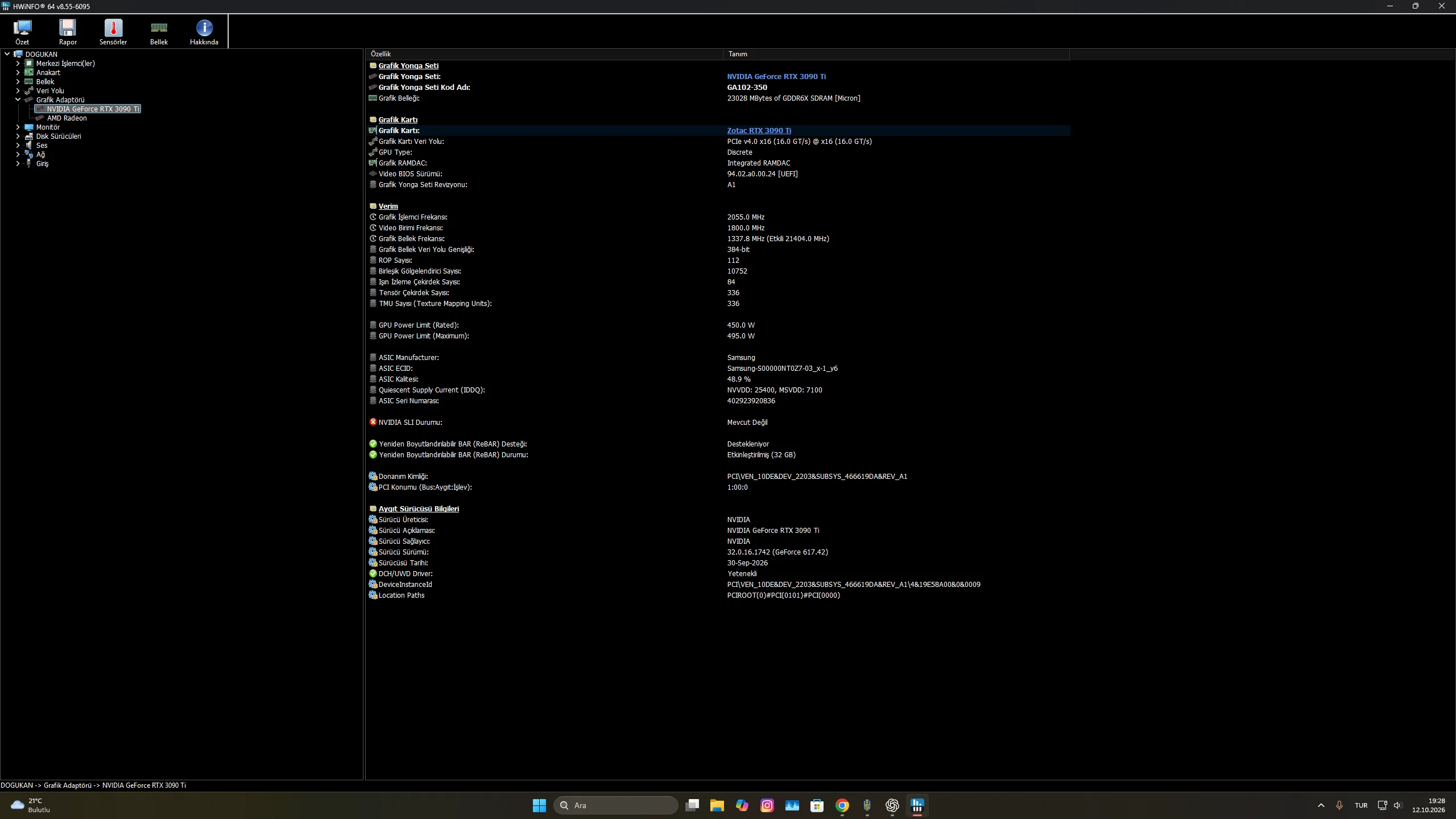Select the Video BIOS Sürümü row
The width and height of the screenshot is (1456, 819).
click(x=718, y=174)
